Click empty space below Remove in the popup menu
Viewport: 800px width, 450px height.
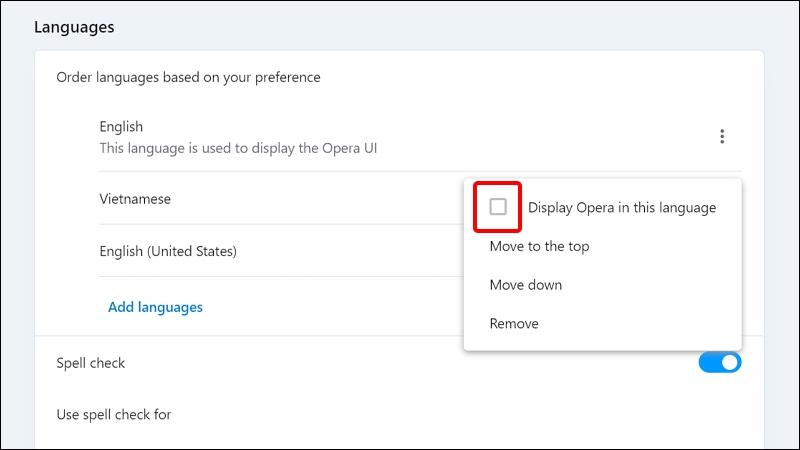click(x=600, y=343)
